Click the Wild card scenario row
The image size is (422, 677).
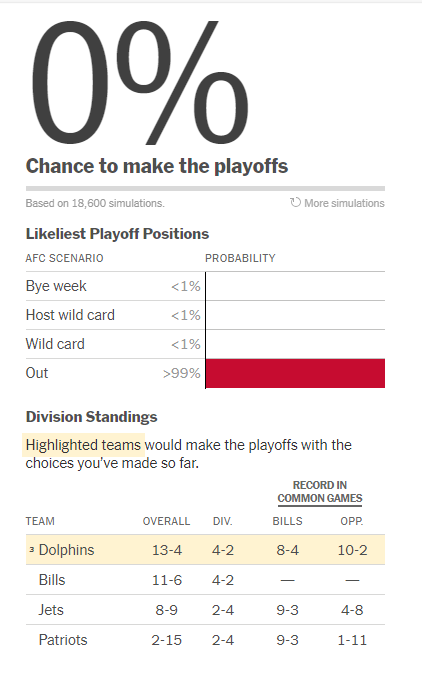(x=205, y=344)
